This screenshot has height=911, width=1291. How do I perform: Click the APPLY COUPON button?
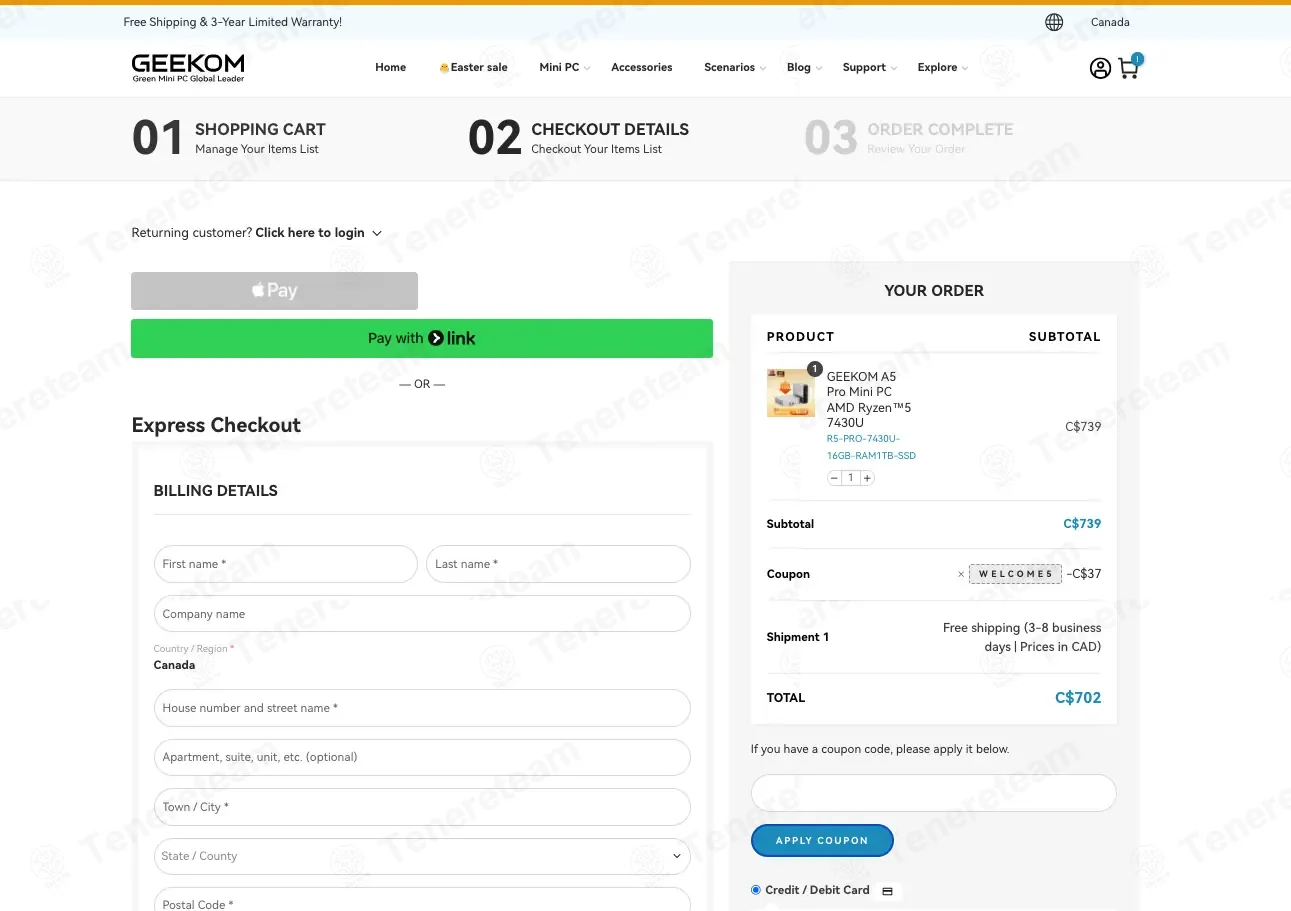point(822,841)
